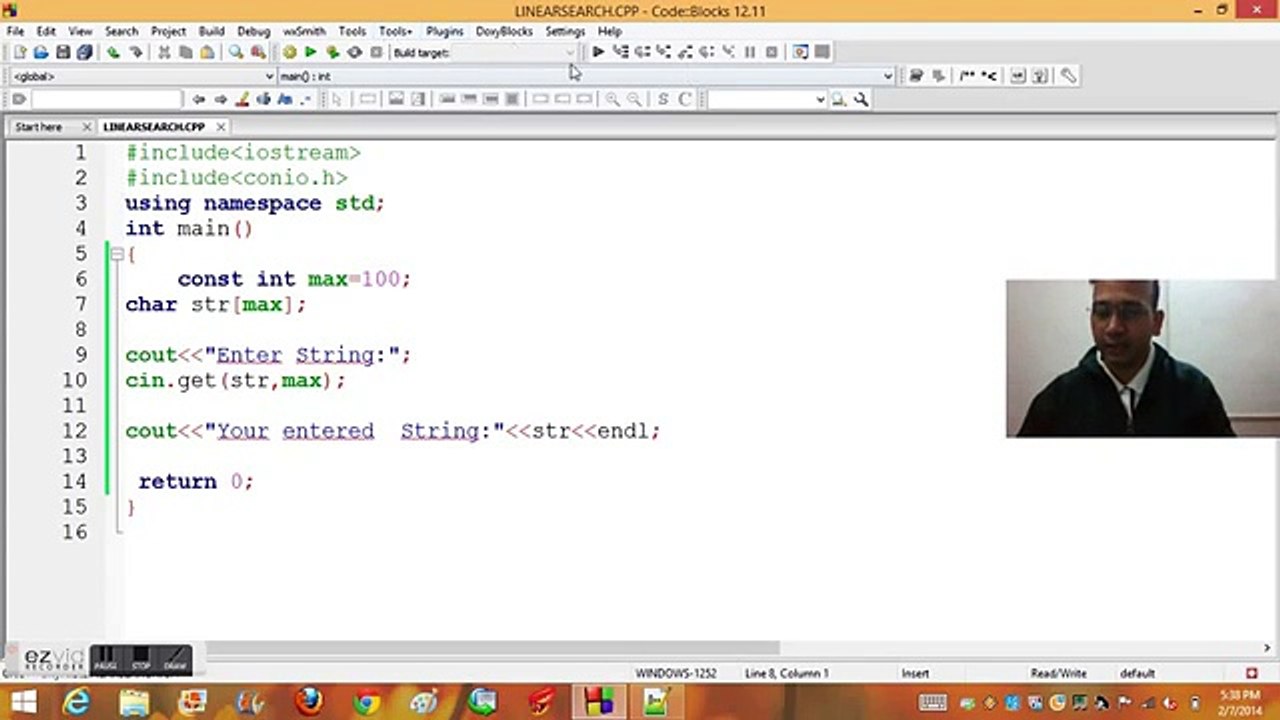Viewport: 1280px width, 720px height.
Task: Toggle match case Aa option
Action: [x=285, y=99]
